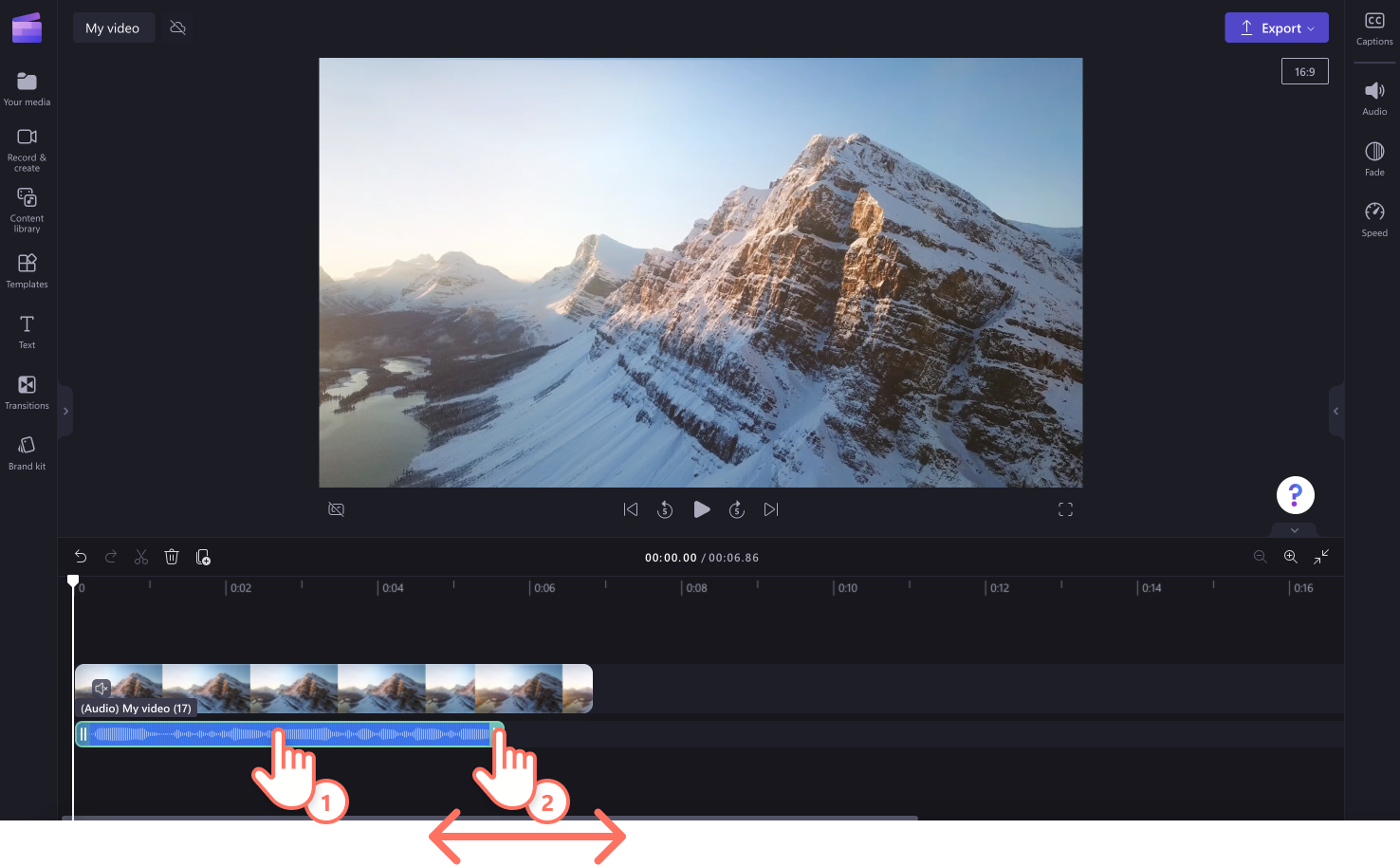Skip to the video start
1400x866 pixels.
631,509
